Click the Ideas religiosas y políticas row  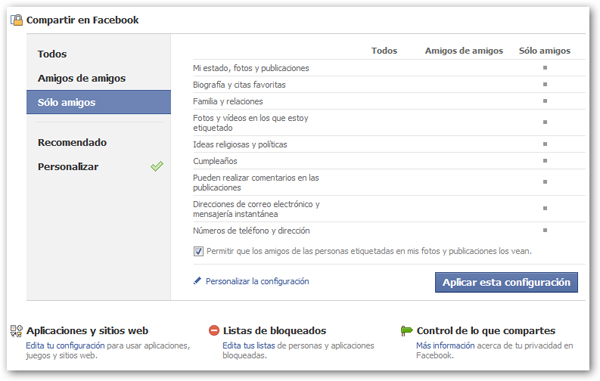click(x=389, y=144)
